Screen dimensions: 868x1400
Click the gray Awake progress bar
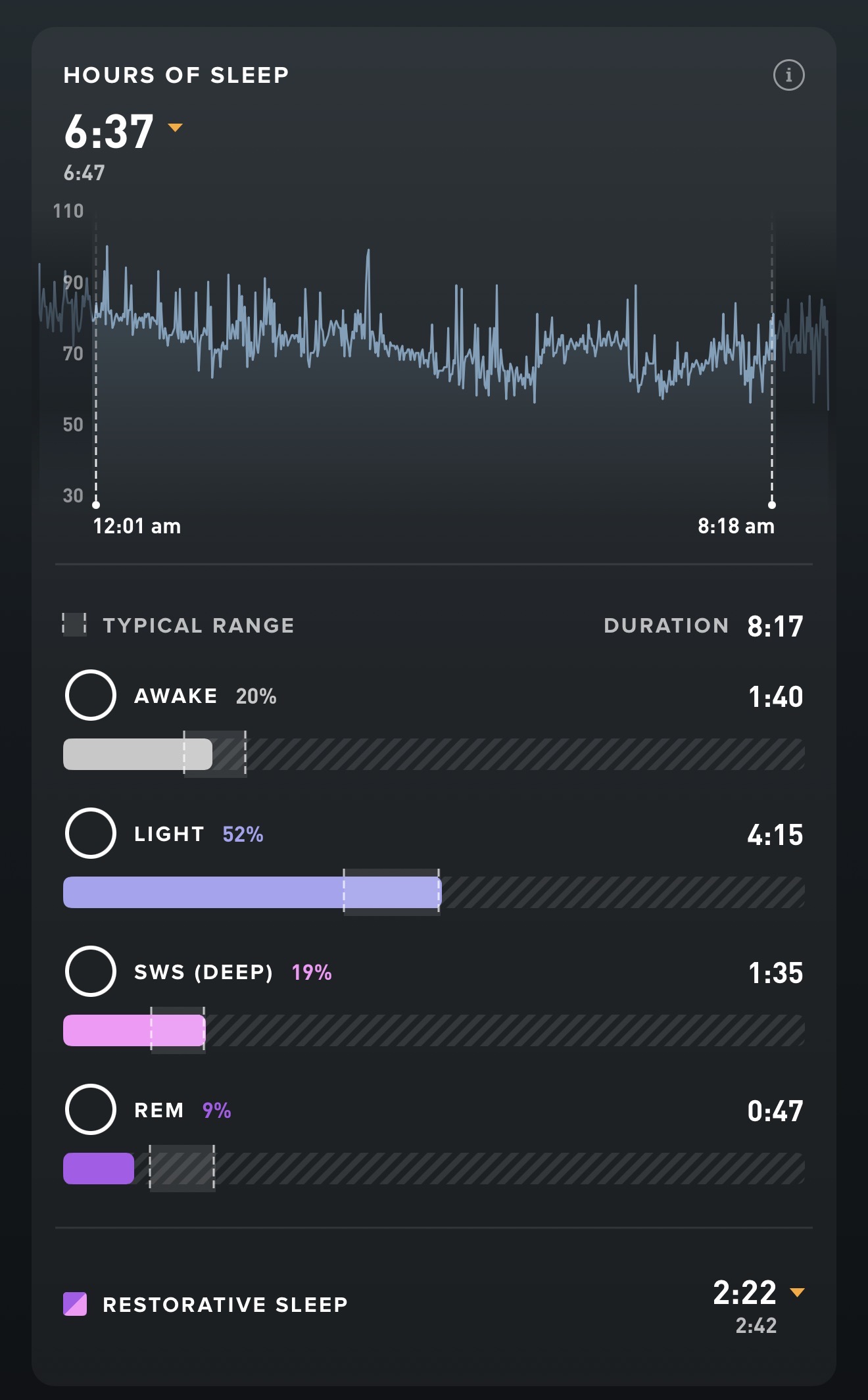pos(137,754)
